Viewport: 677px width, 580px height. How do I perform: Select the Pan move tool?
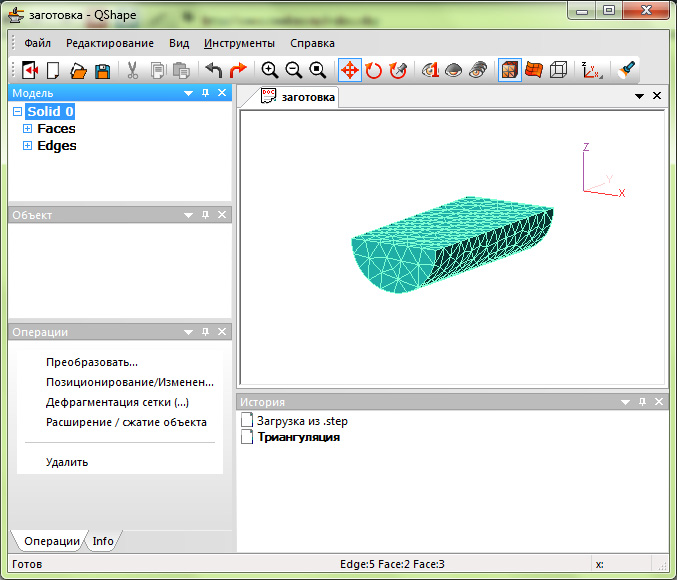pos(350,70)
